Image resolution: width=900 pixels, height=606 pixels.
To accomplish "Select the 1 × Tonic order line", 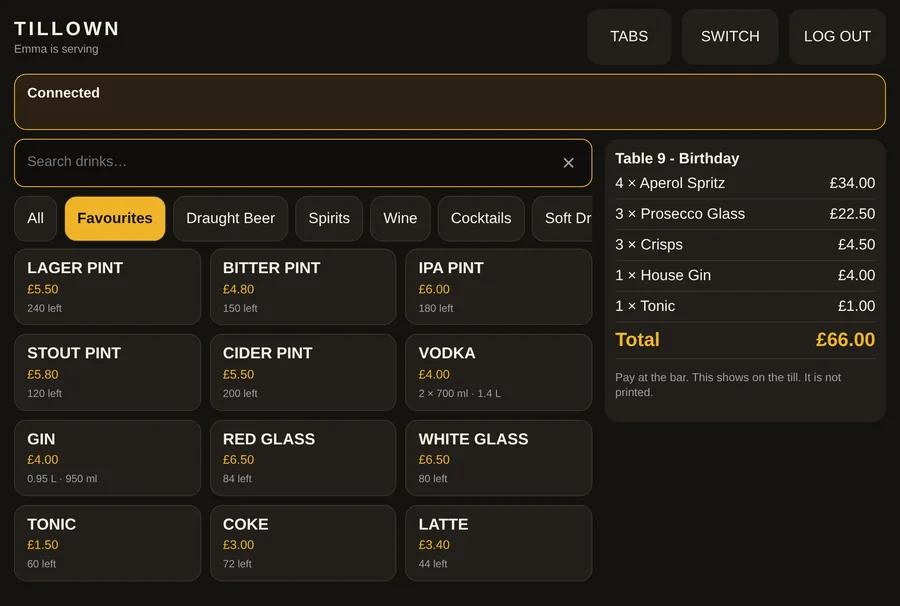I will pyautogui.click(x=745, y=306).
